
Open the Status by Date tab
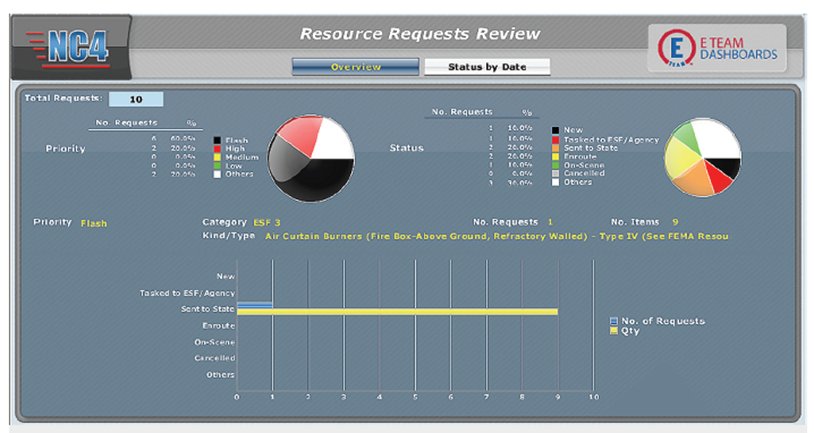tap(487, 67)
